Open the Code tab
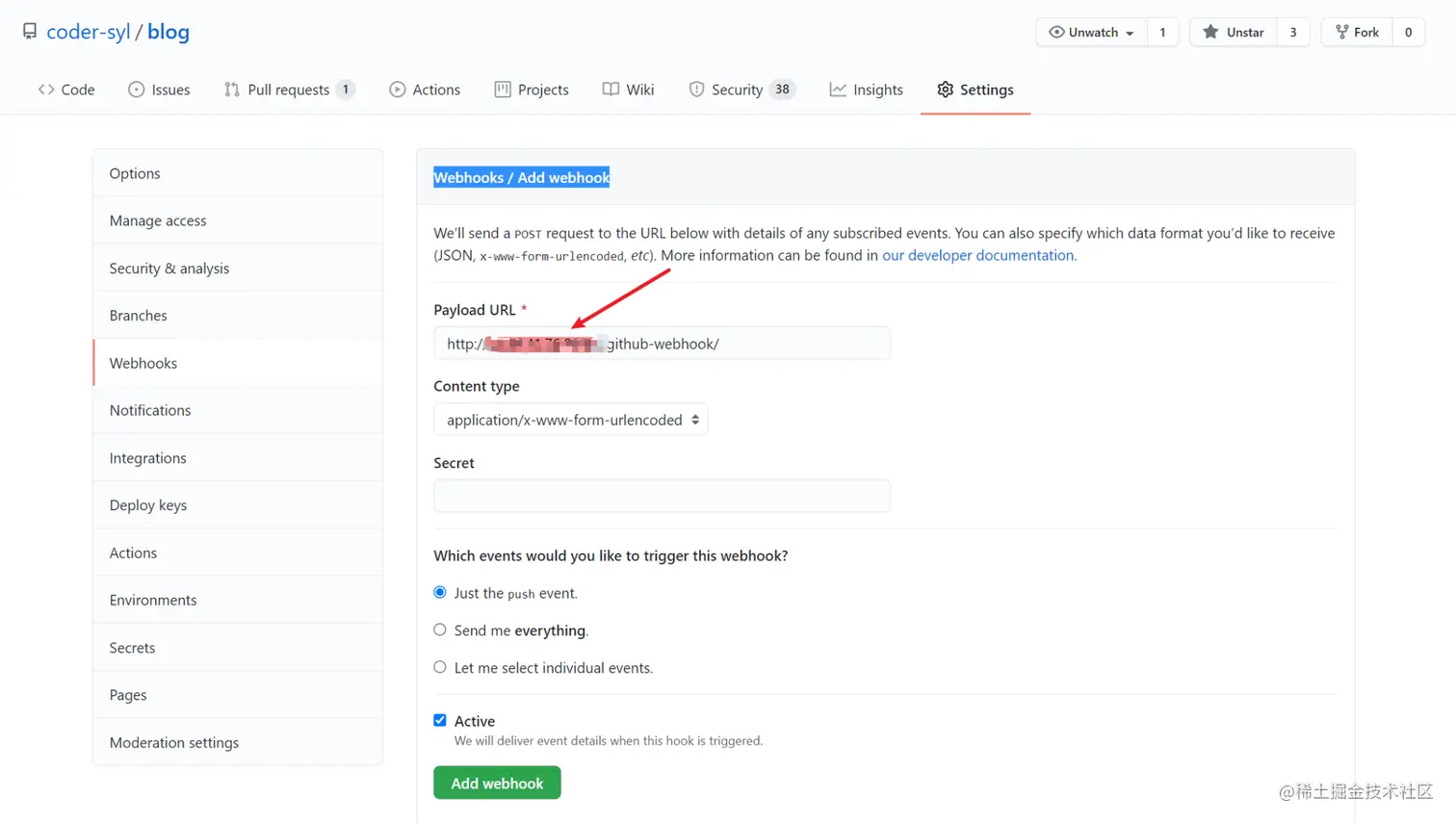Viewport: 1456px width, 824px height. point(66,90)
